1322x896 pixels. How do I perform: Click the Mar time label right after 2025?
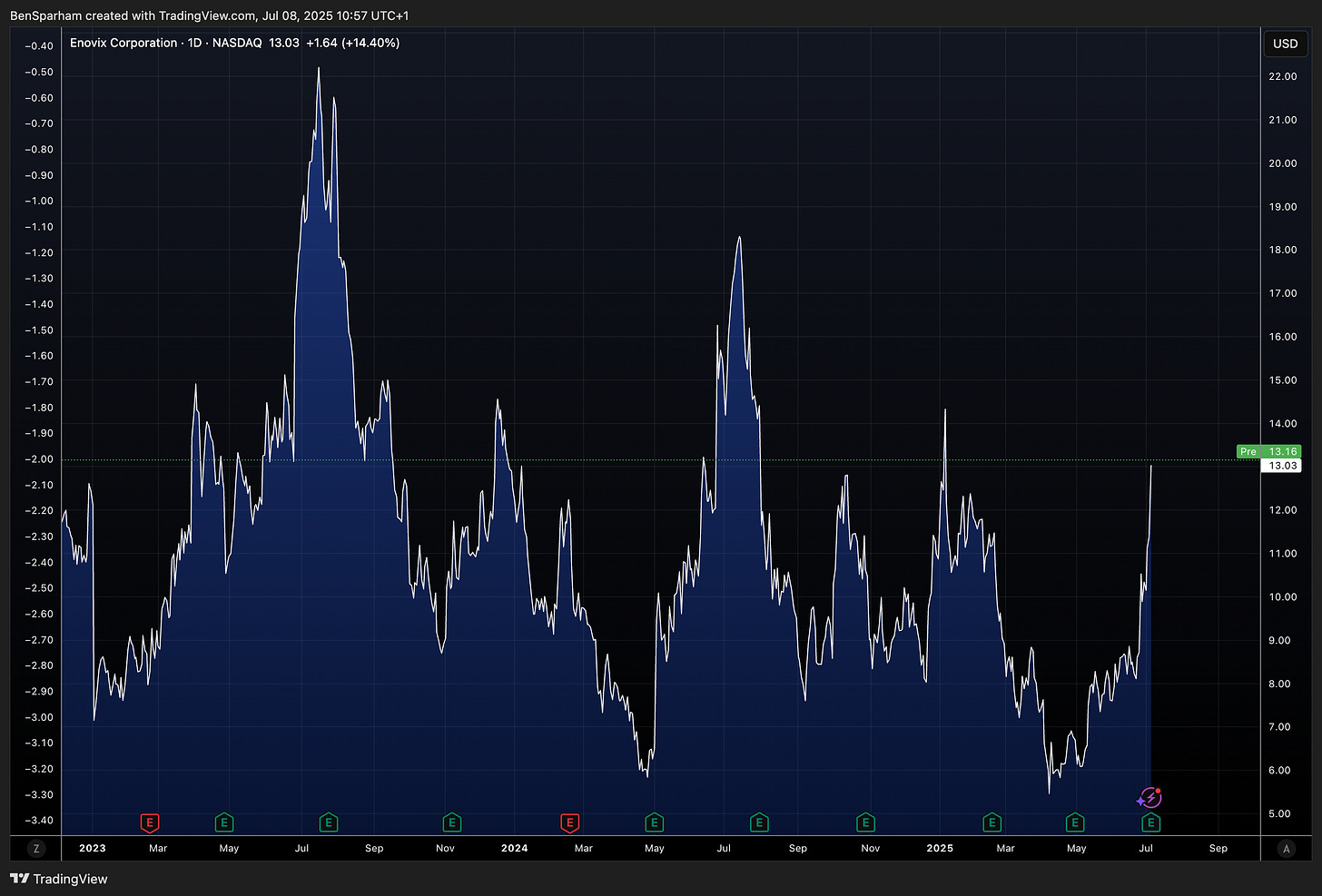pyautogui.click(x=1005, y=849)
